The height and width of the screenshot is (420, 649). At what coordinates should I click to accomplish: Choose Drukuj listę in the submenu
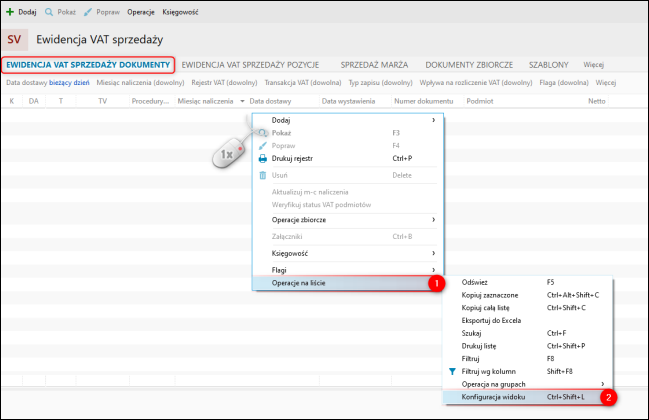coord(527,346)
